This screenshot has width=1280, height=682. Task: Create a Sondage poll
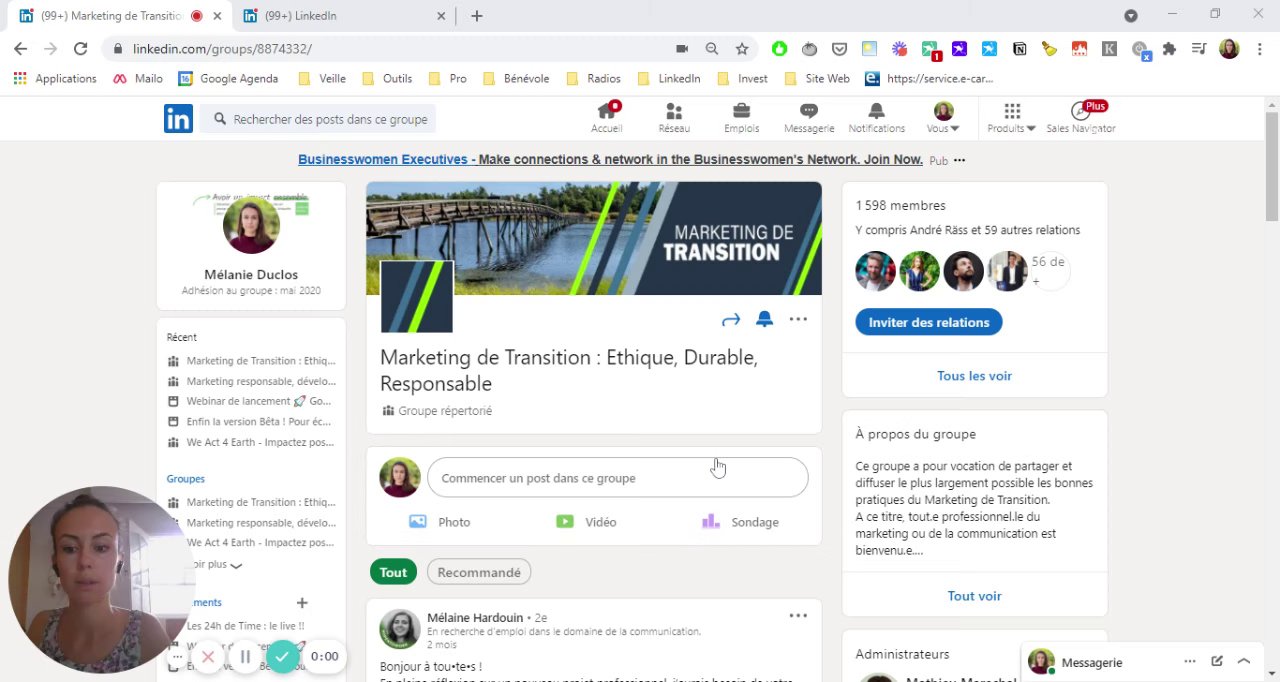[x=740, y=522]
